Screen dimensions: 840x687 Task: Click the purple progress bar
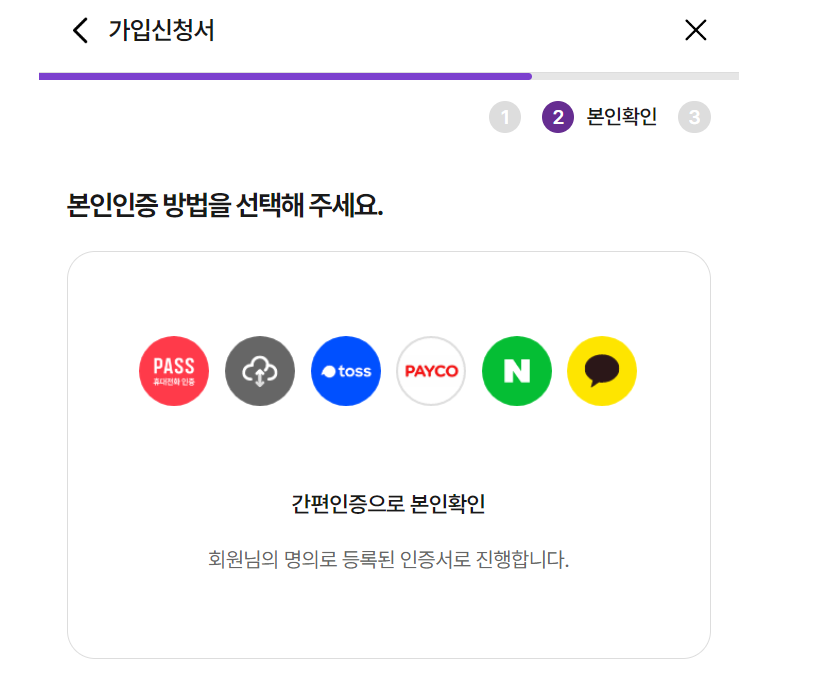[x=286, y=76]
